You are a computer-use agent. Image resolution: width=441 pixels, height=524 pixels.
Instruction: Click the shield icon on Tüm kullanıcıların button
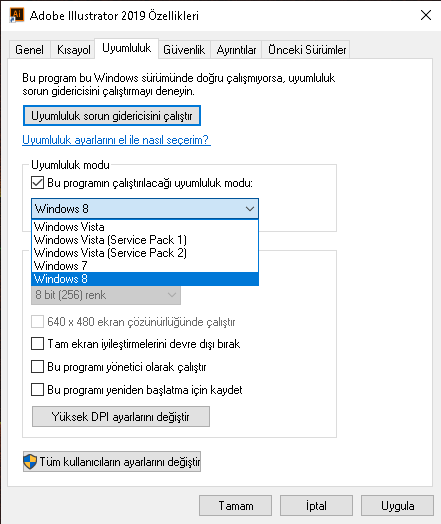coord(30,462)
